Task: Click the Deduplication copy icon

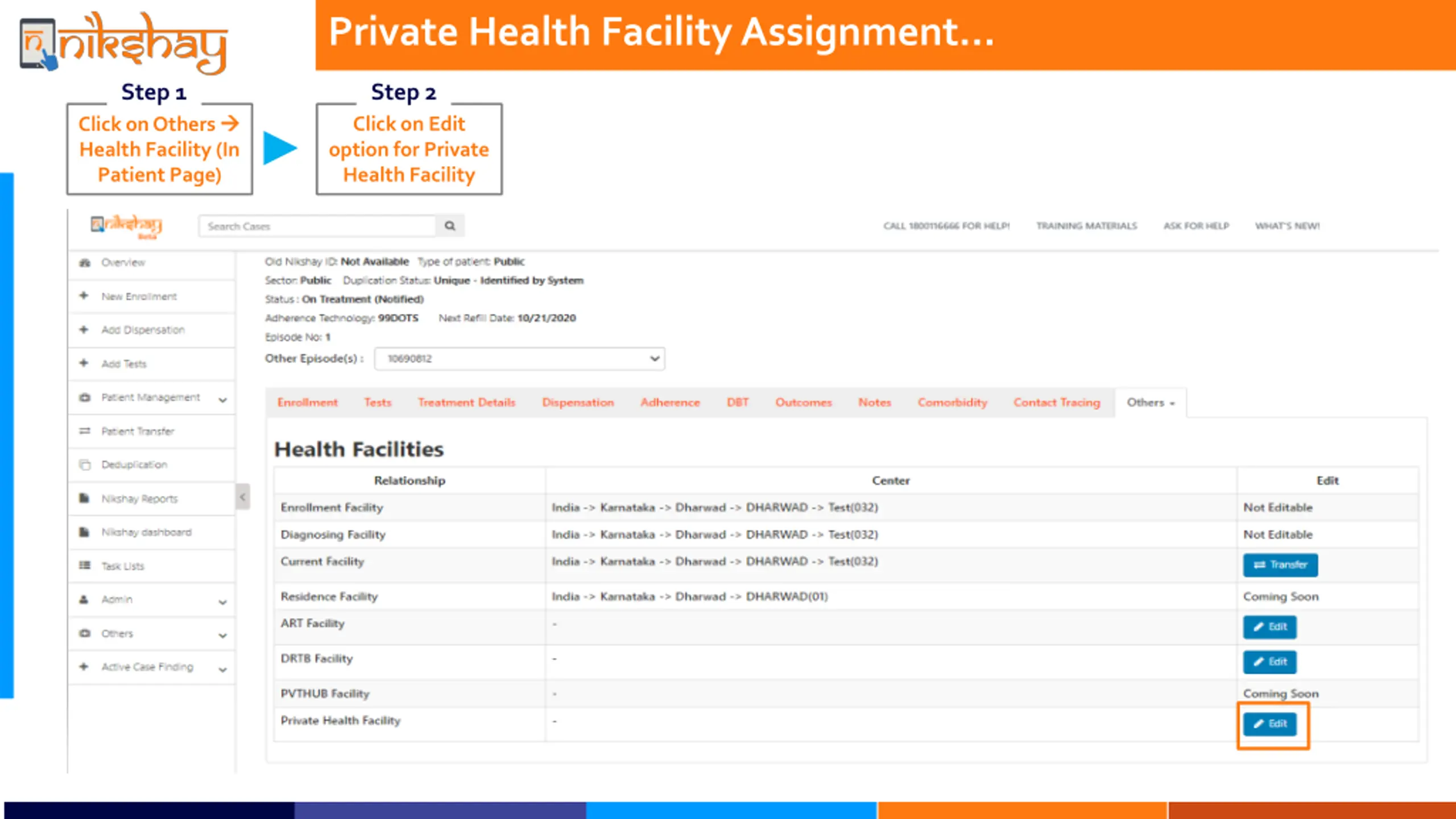Action: point(85,465)
